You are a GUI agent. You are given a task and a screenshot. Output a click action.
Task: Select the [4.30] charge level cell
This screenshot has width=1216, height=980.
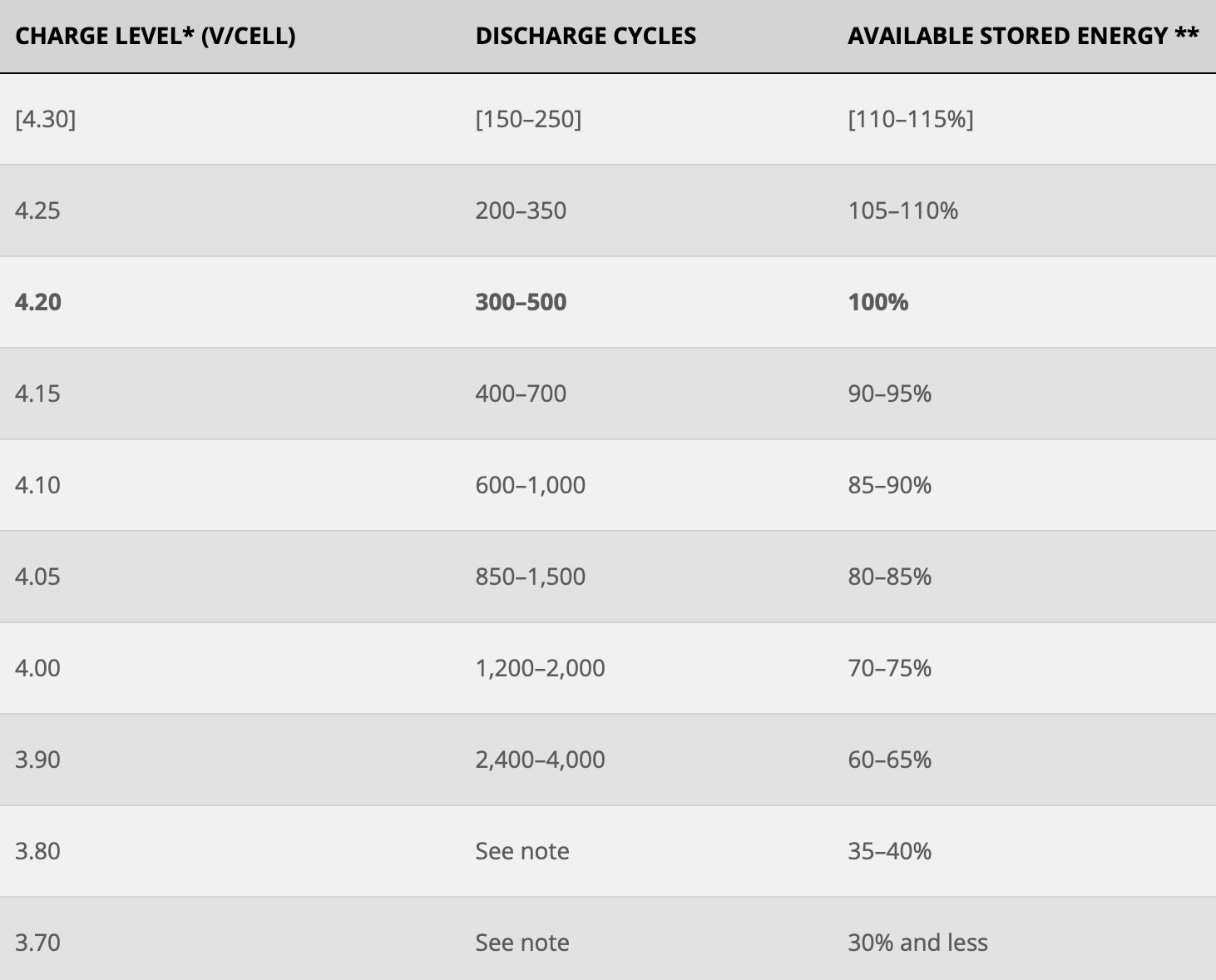(45, 119)
